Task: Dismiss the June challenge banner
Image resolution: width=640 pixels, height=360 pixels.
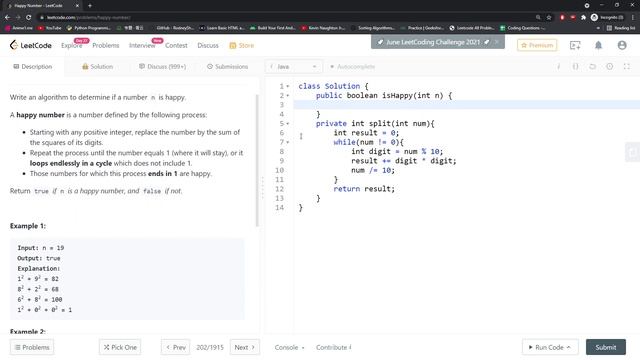Action: click(x=497, y=42)
